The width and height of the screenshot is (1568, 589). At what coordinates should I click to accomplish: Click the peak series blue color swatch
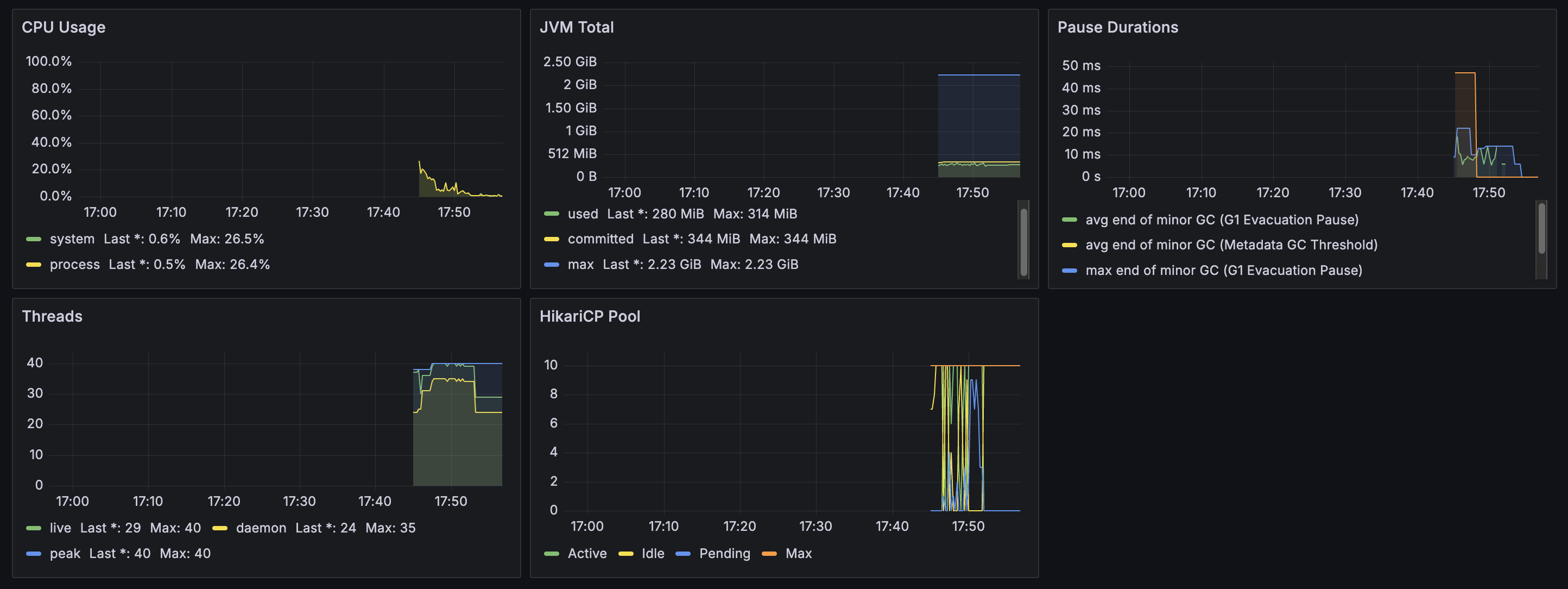pos(34,554)
